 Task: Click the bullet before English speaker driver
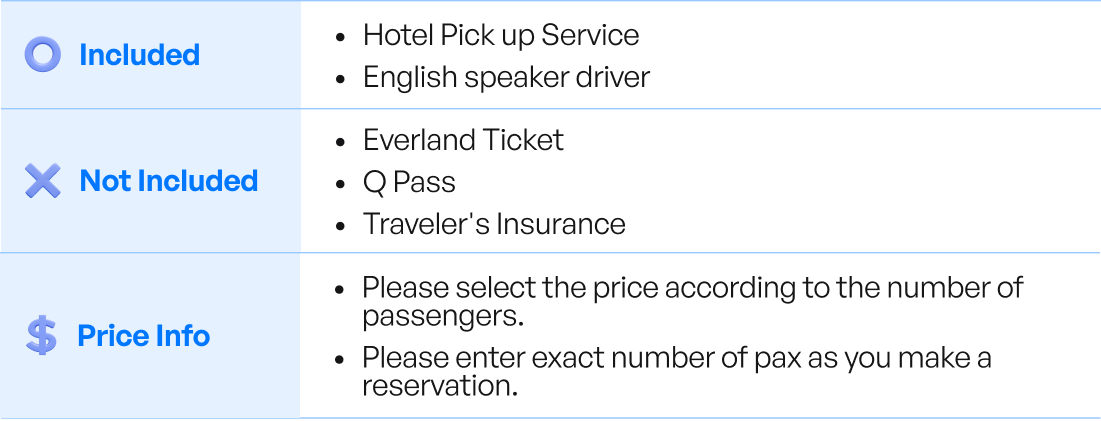click(x=342, y=79)
